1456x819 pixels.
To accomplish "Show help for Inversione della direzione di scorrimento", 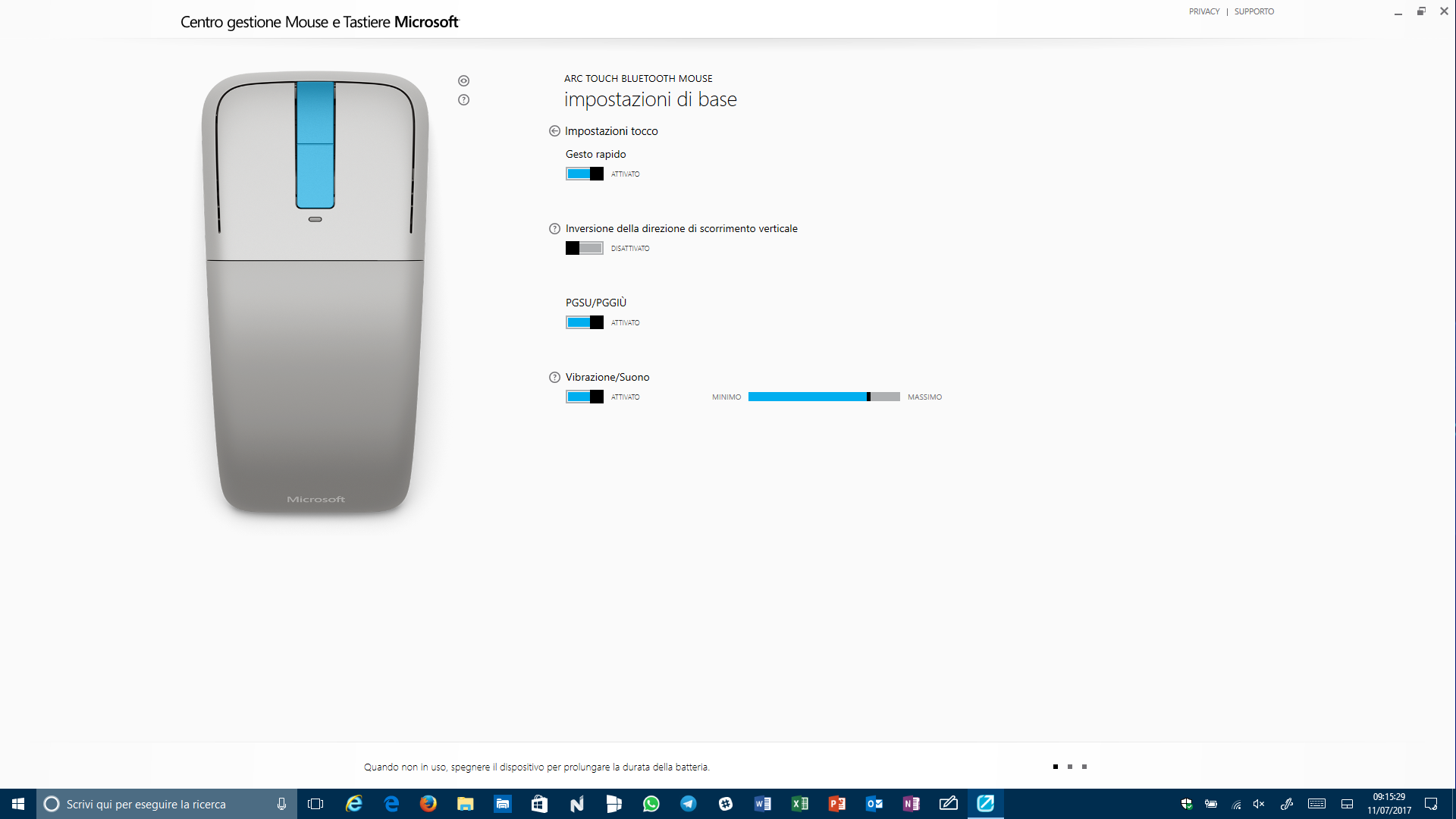I will click(554, 229).
